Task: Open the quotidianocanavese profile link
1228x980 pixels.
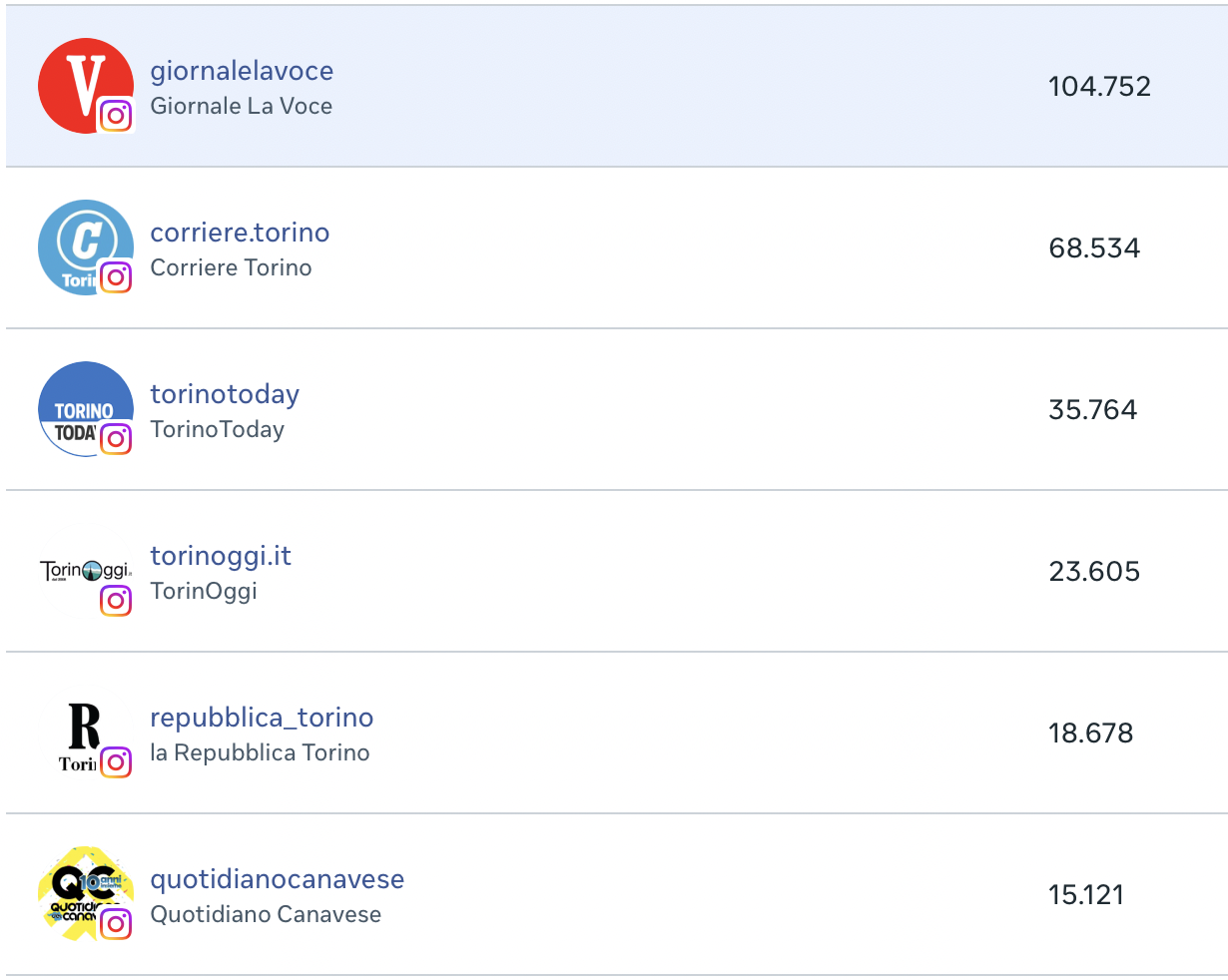Action: point(278,879)
